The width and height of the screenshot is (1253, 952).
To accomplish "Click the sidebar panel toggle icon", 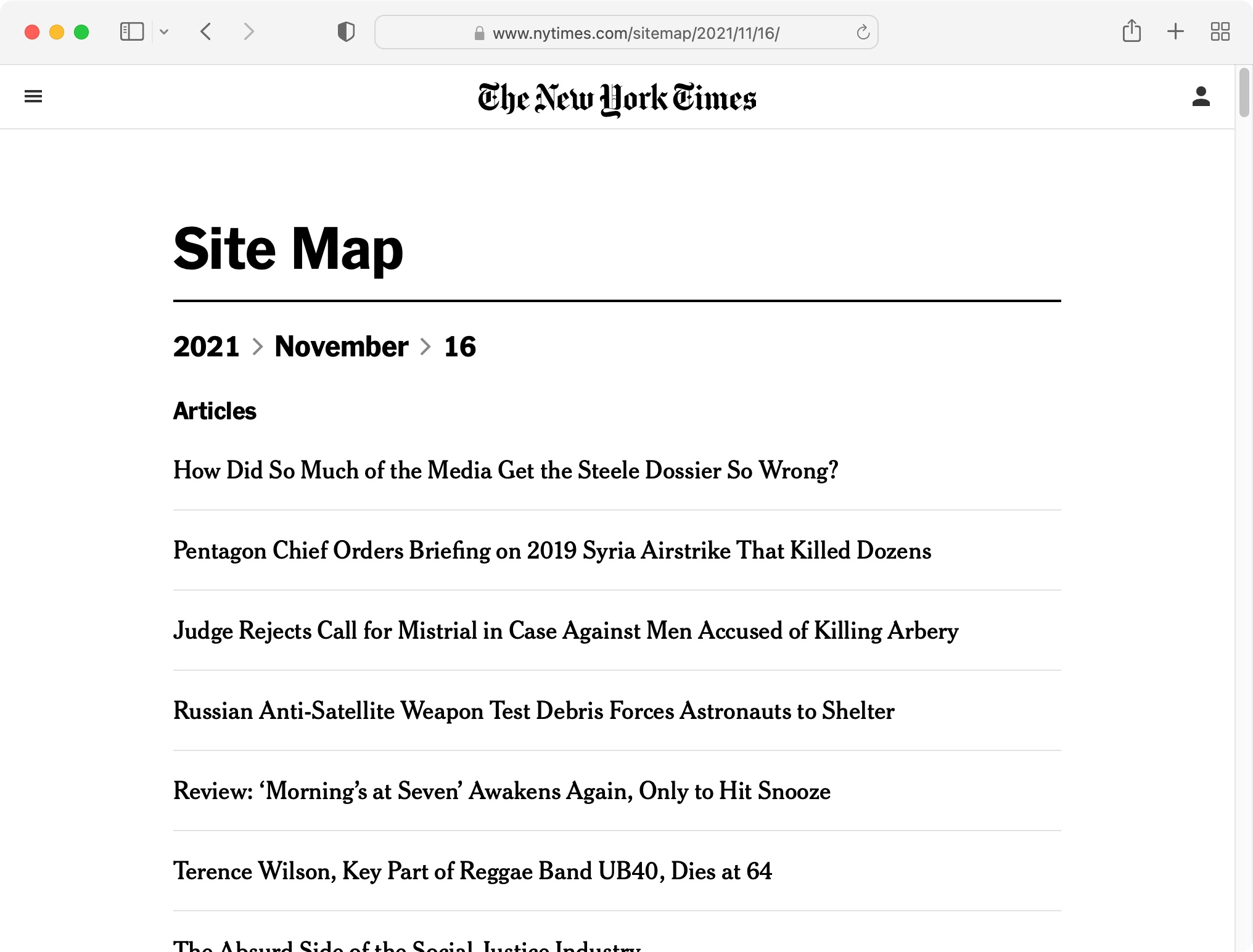I will [x=131, y=31].
